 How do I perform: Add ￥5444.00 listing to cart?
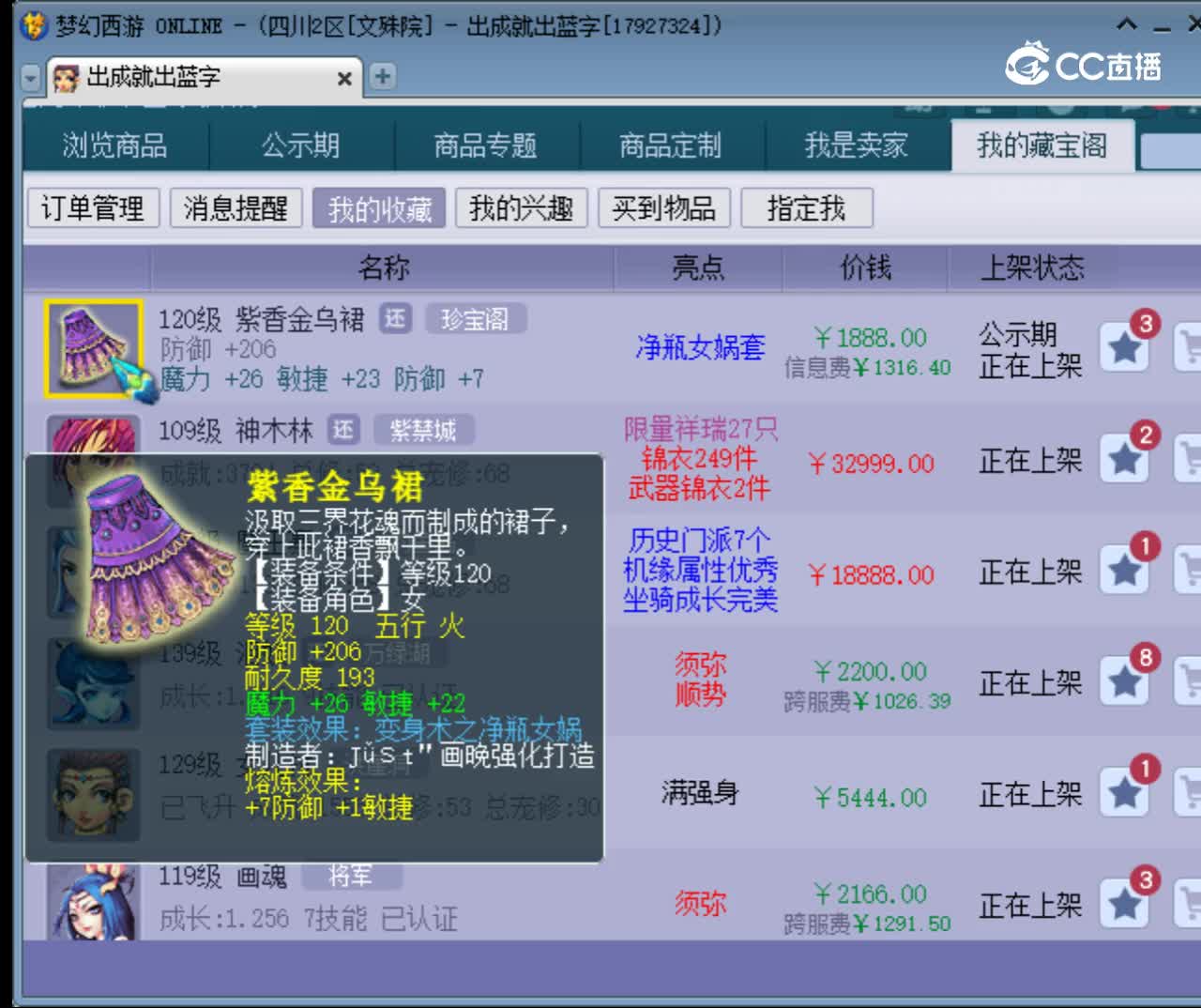[x=1188, y=793]
